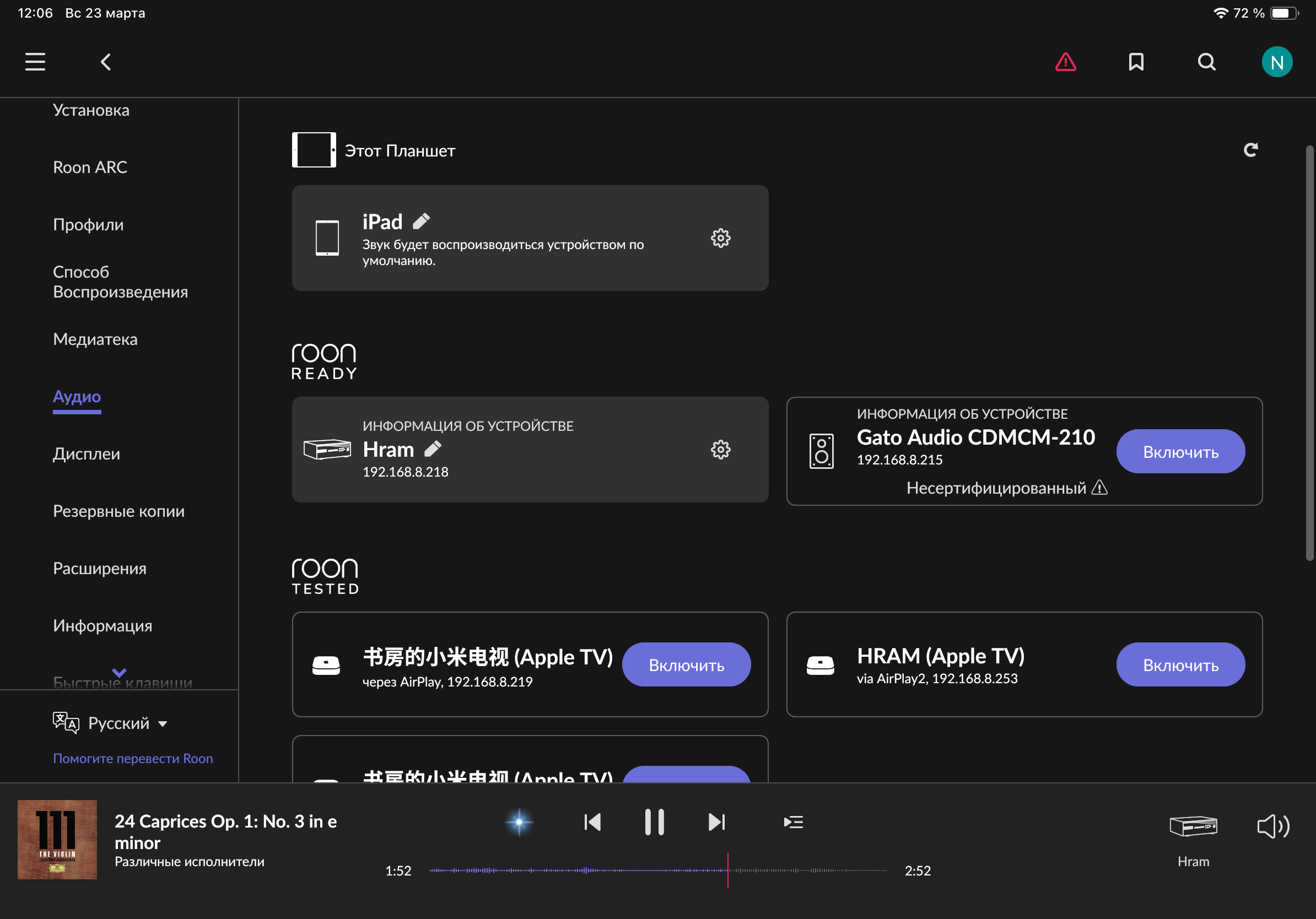Screen dimensions: 1316x919
Task: Click the 12:06 clock in status bar
Action: [35, 13]
